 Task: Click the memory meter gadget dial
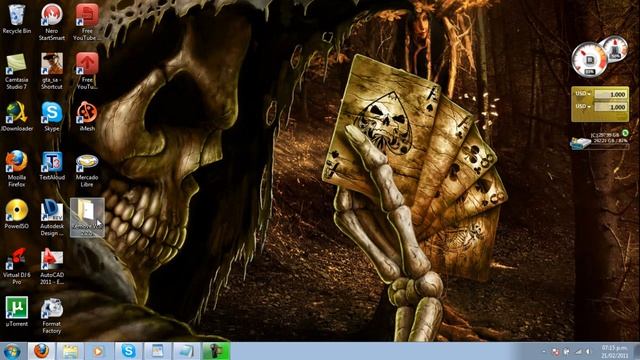(615, 49)
